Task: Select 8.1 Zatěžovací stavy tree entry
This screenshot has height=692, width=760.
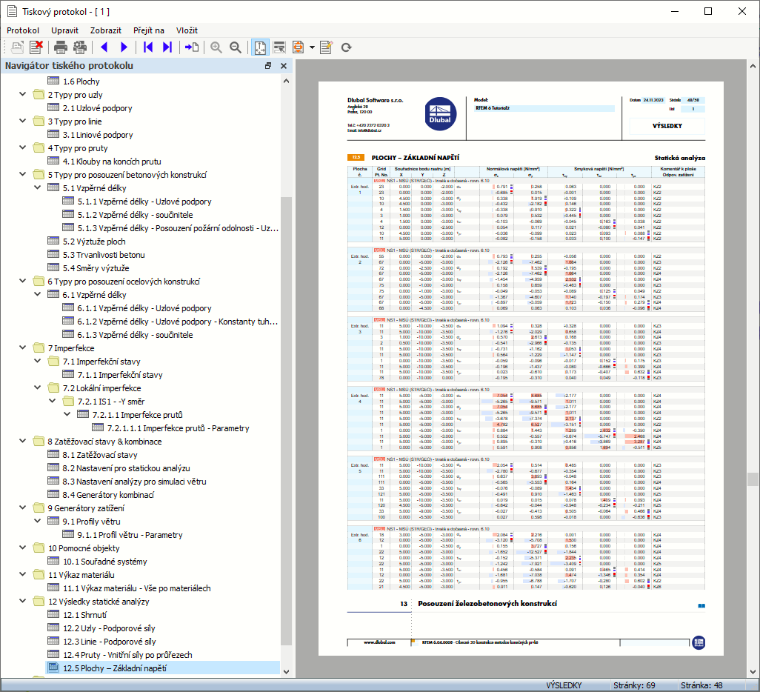Action: tap(100, 455)
